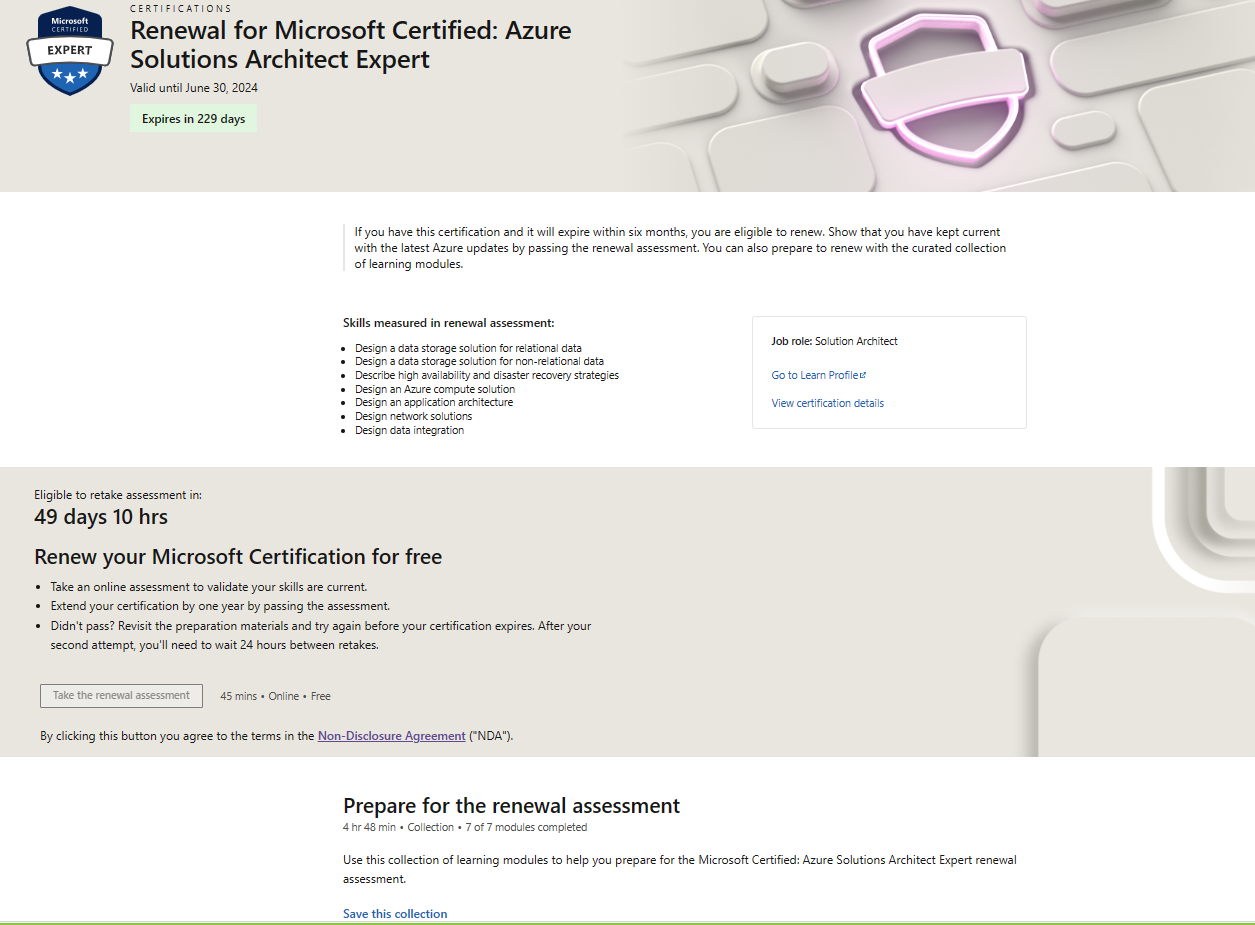Click the Take an online assessment bullet

pos(209,587)
